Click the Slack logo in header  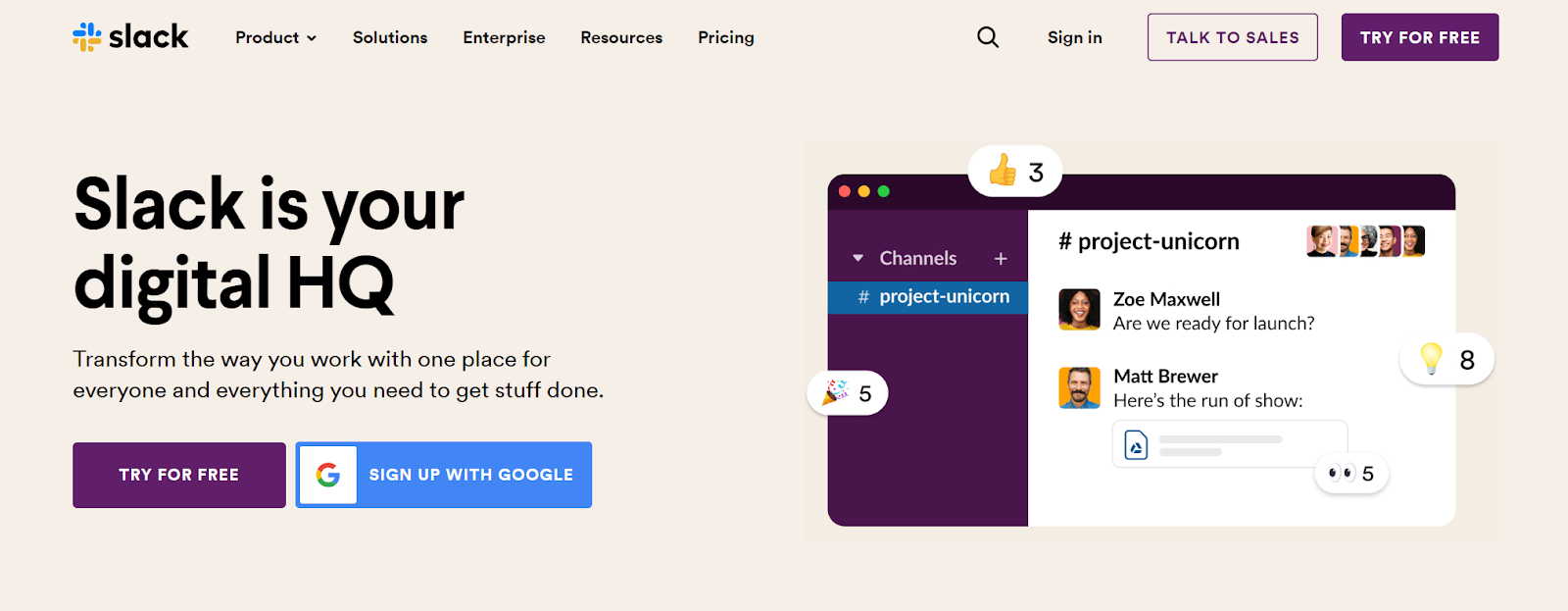(130, 37)
